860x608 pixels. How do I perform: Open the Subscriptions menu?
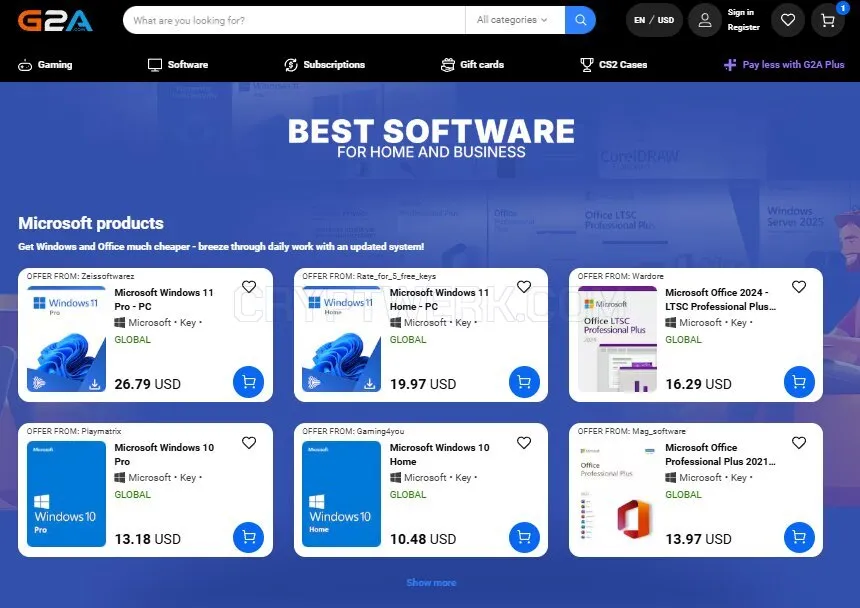[325, 65]
